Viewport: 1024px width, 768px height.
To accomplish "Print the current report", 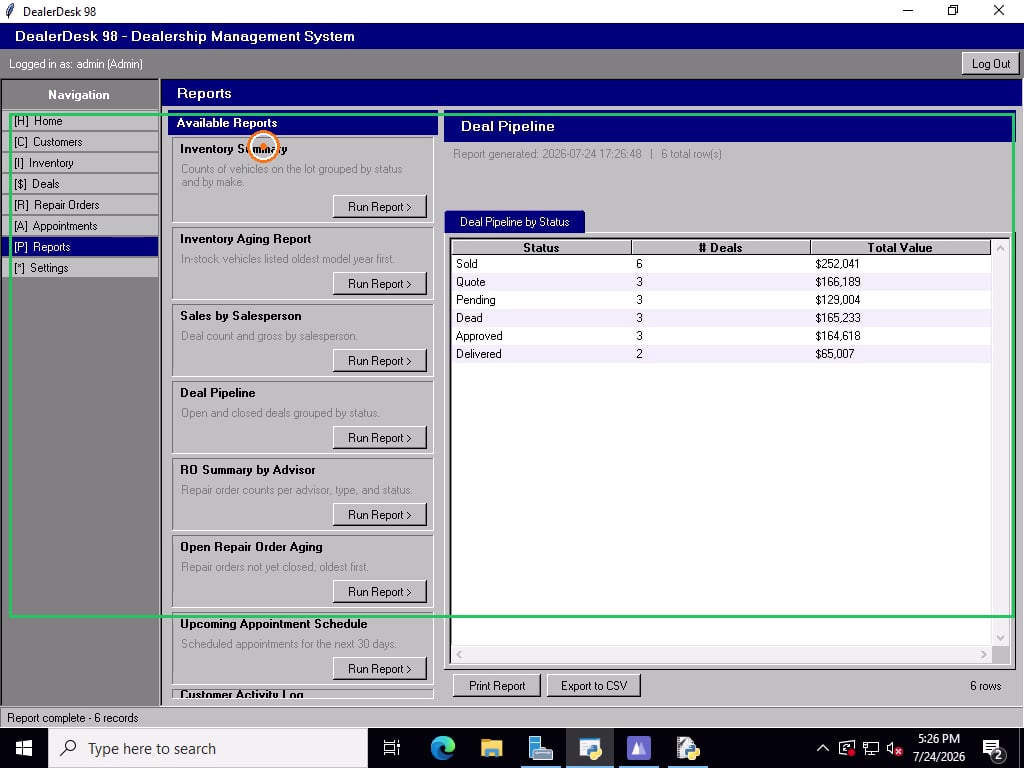I will pos(497,686).
